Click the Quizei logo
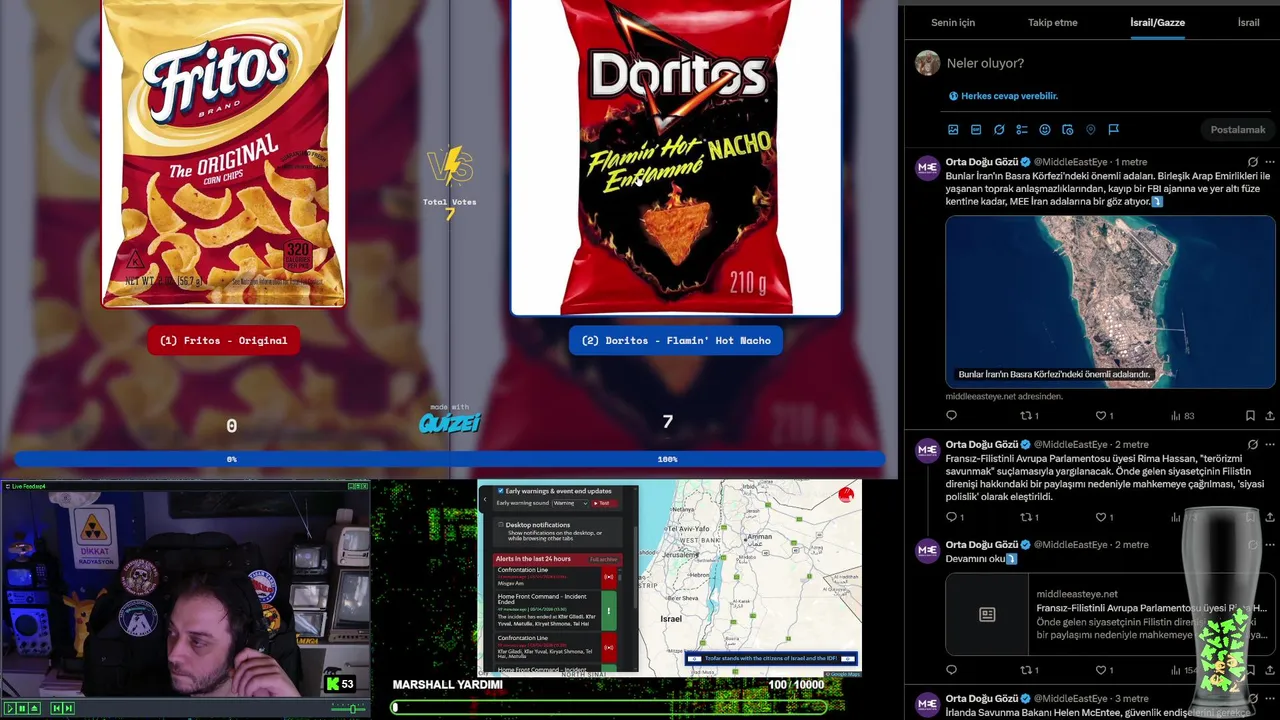 point(450,422)
